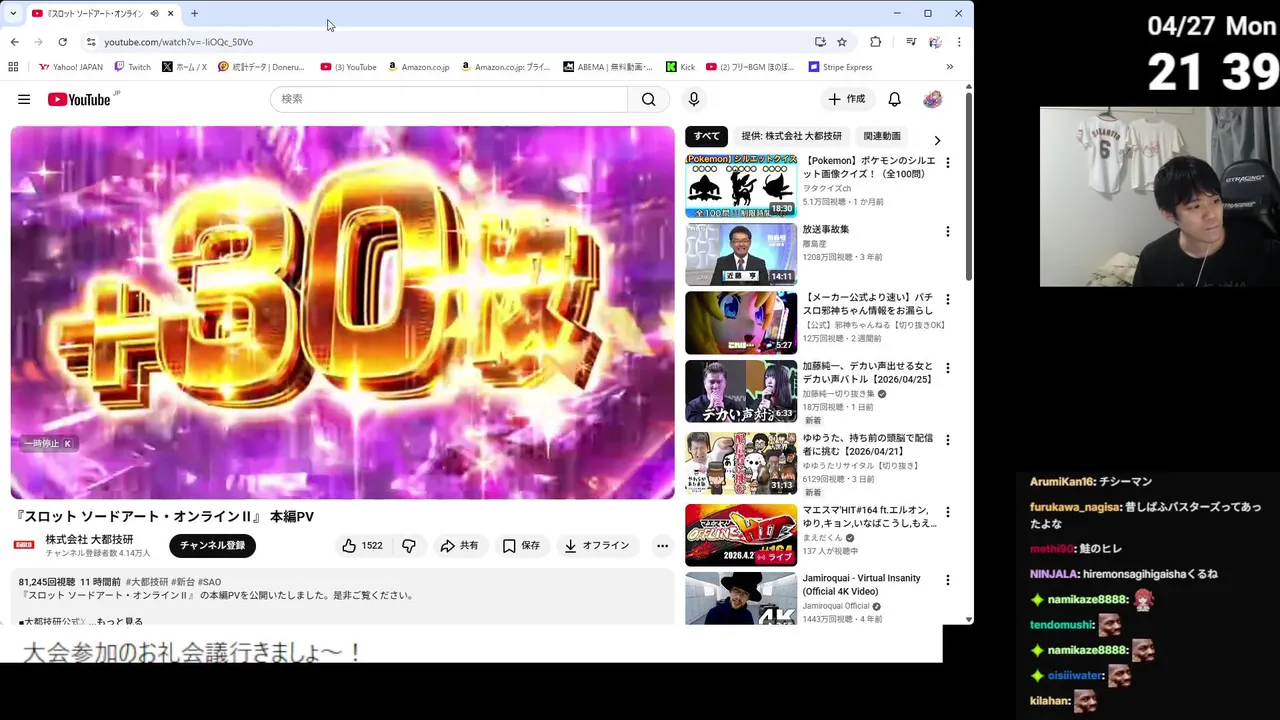Open the 大都技研 channel avatar
The width and height of the screenshot is (1280, 720).
point(24,545)
